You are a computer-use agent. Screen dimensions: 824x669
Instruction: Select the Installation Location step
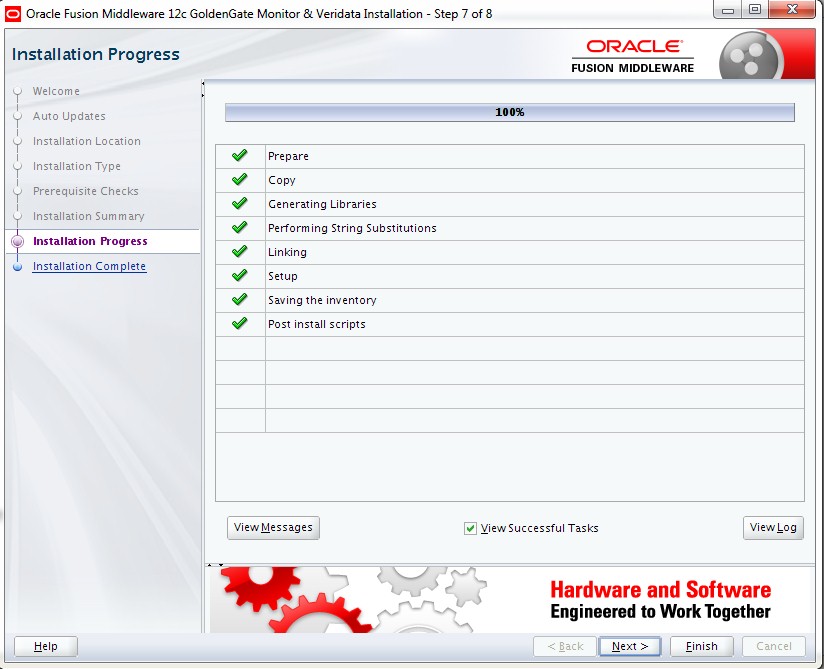[x=87, y=141]
